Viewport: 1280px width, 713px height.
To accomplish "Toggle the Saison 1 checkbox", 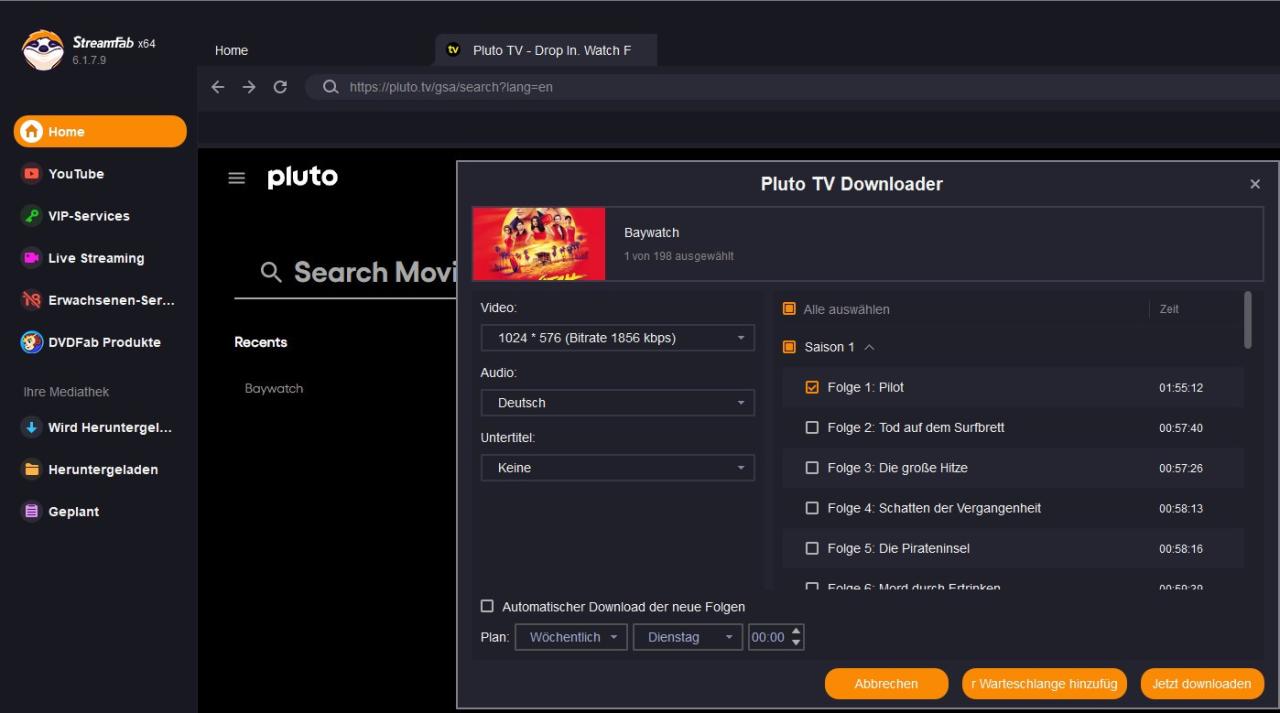I will (x=789, y=347).
